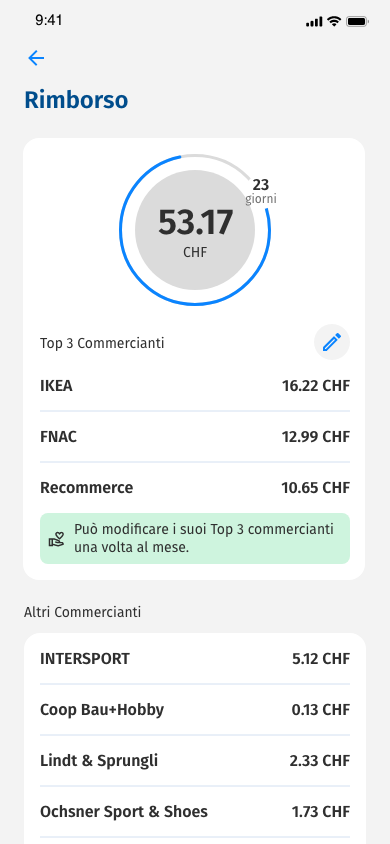The height and width of the screenshot is (844, 390).
Task: Tap the Top 3 Commercianti heading
Action: tap(102, 343)
